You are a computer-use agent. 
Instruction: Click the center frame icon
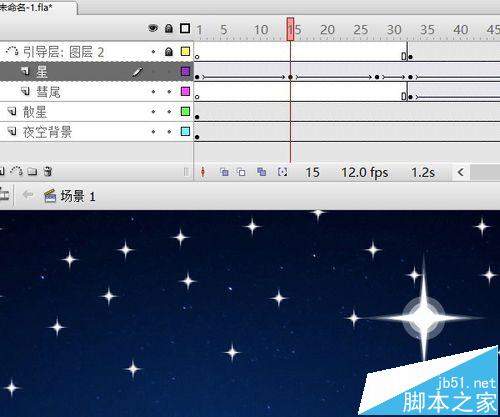pos(203,172)
